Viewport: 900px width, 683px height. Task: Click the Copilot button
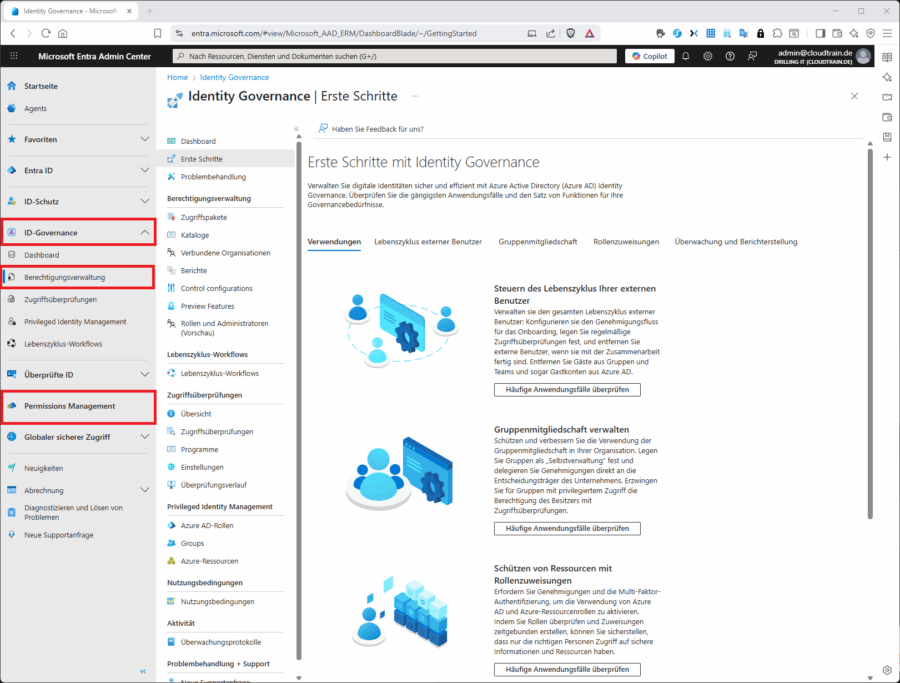click(650, 56)
